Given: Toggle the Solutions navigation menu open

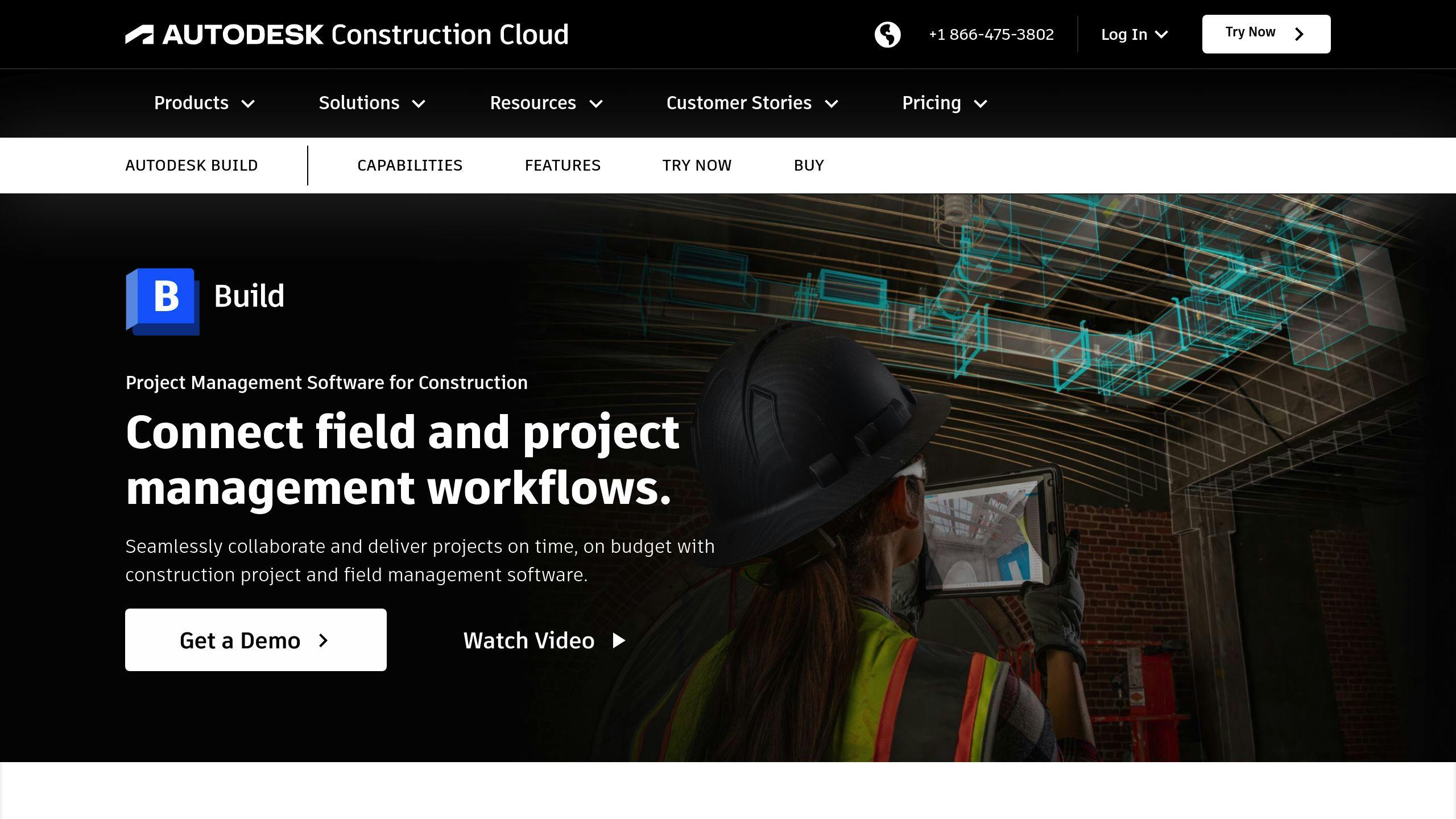Looking at the screenshot, I should tap(372, 103).
